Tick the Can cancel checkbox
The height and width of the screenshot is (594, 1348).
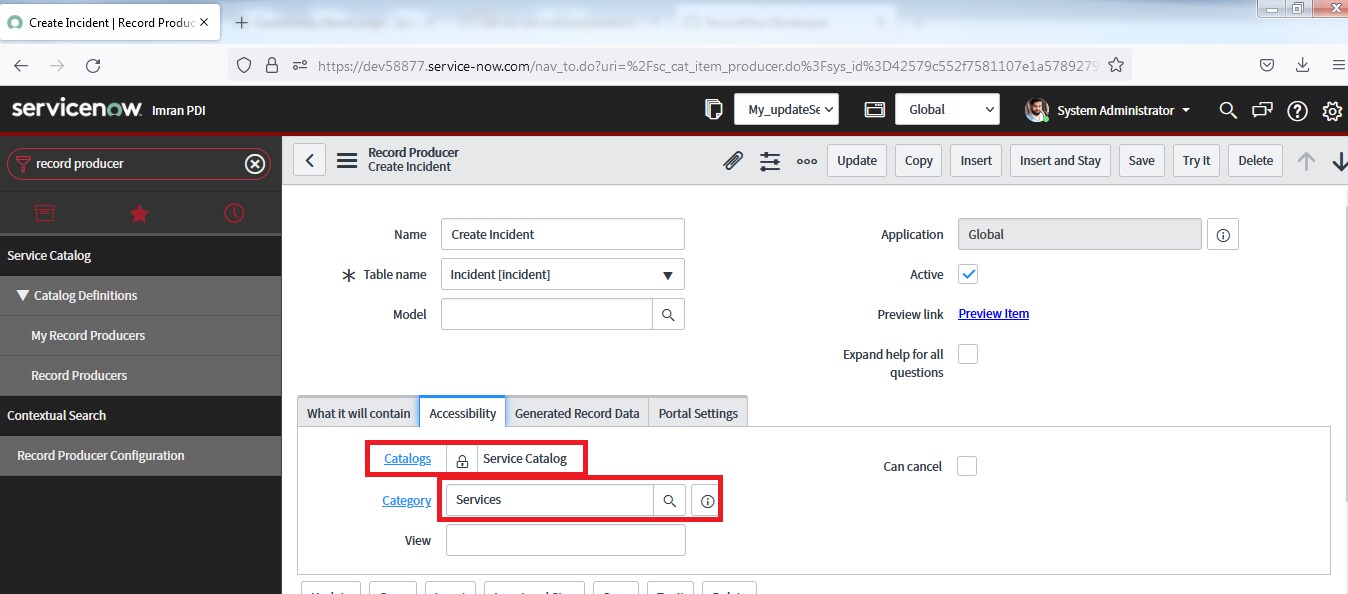click(x=967, y=466)
